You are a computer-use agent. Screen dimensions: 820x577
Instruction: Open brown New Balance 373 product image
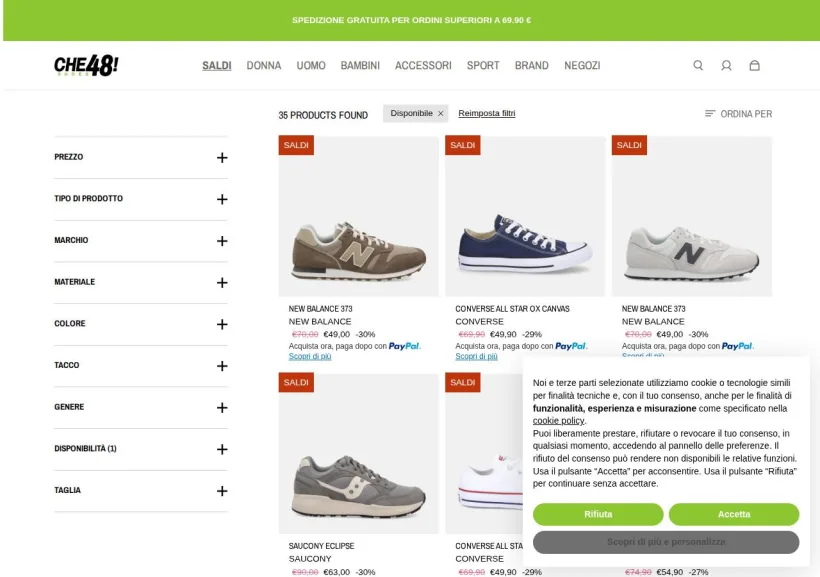(x=358, y=217)
